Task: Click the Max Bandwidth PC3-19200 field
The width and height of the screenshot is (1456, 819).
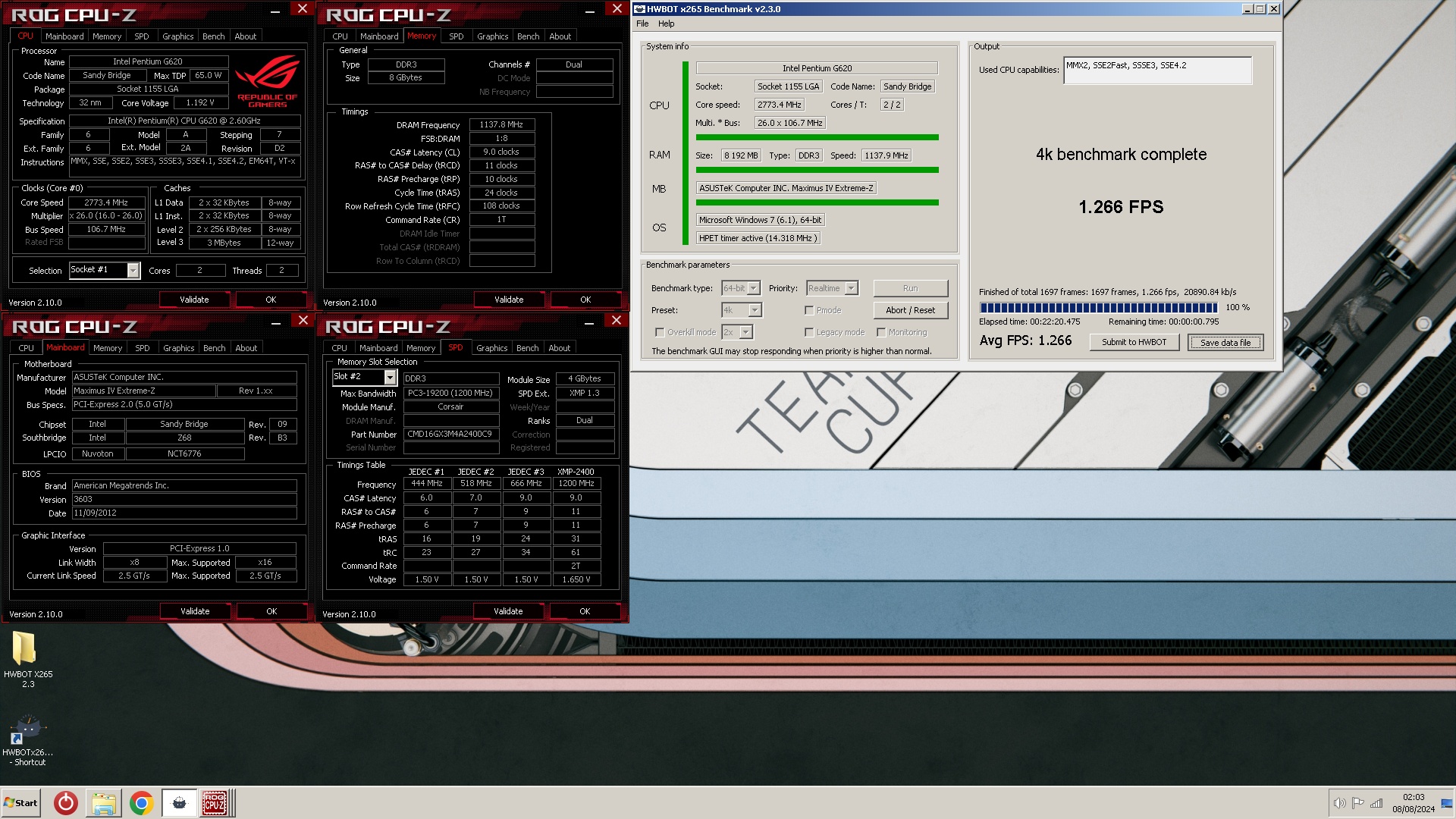Action: tap(450, 394)
